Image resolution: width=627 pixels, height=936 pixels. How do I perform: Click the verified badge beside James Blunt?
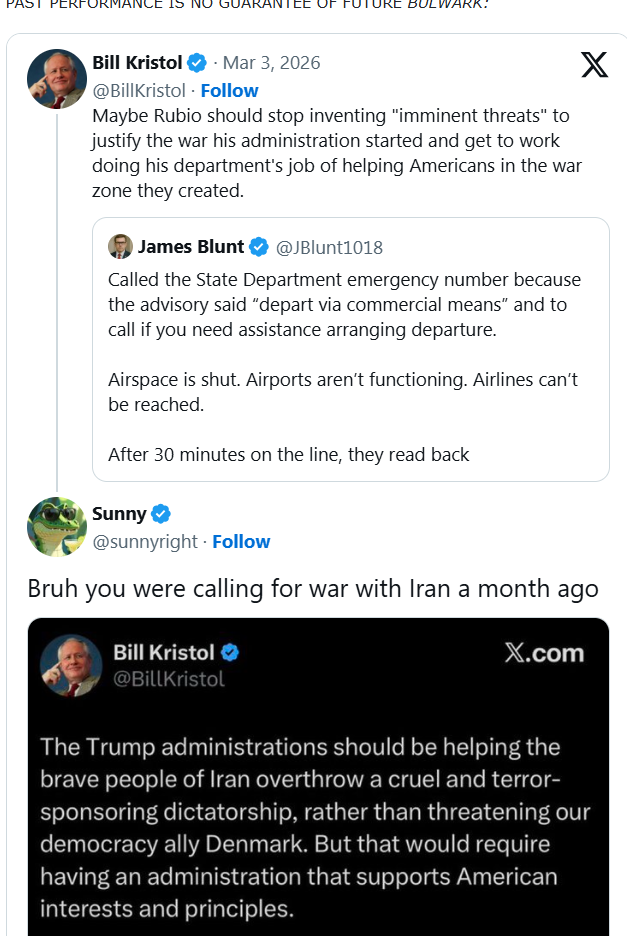tap(259, 246)
